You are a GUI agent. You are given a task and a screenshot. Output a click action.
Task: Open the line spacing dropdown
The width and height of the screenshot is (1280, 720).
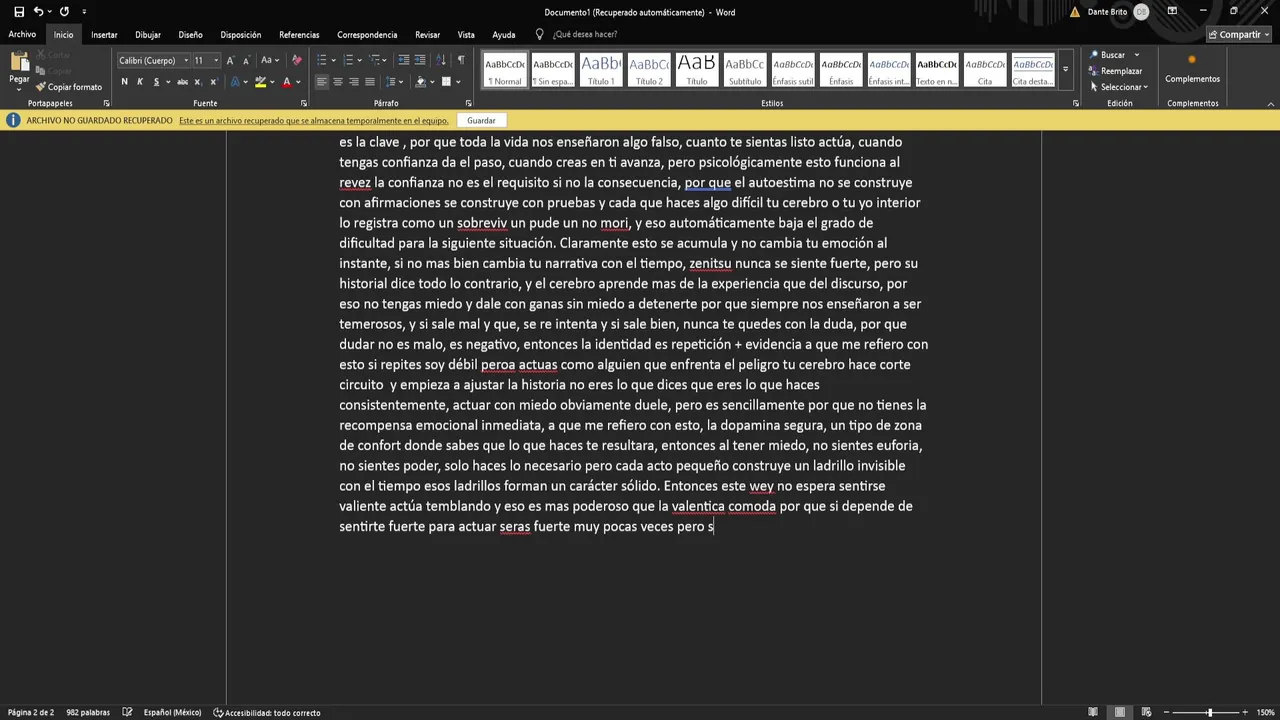(x=394, y=82)
